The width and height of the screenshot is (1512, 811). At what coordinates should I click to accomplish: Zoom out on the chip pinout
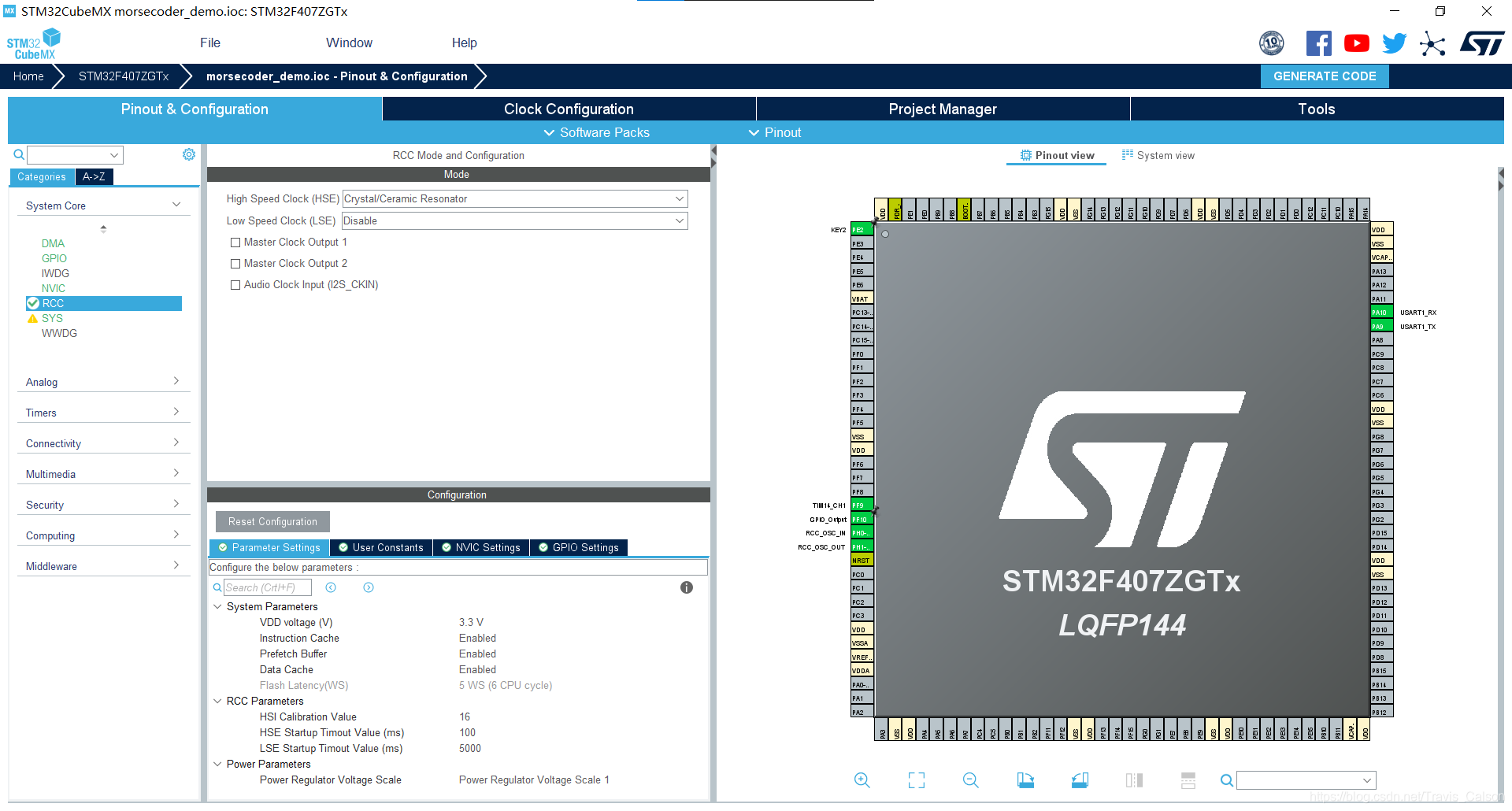971,780
